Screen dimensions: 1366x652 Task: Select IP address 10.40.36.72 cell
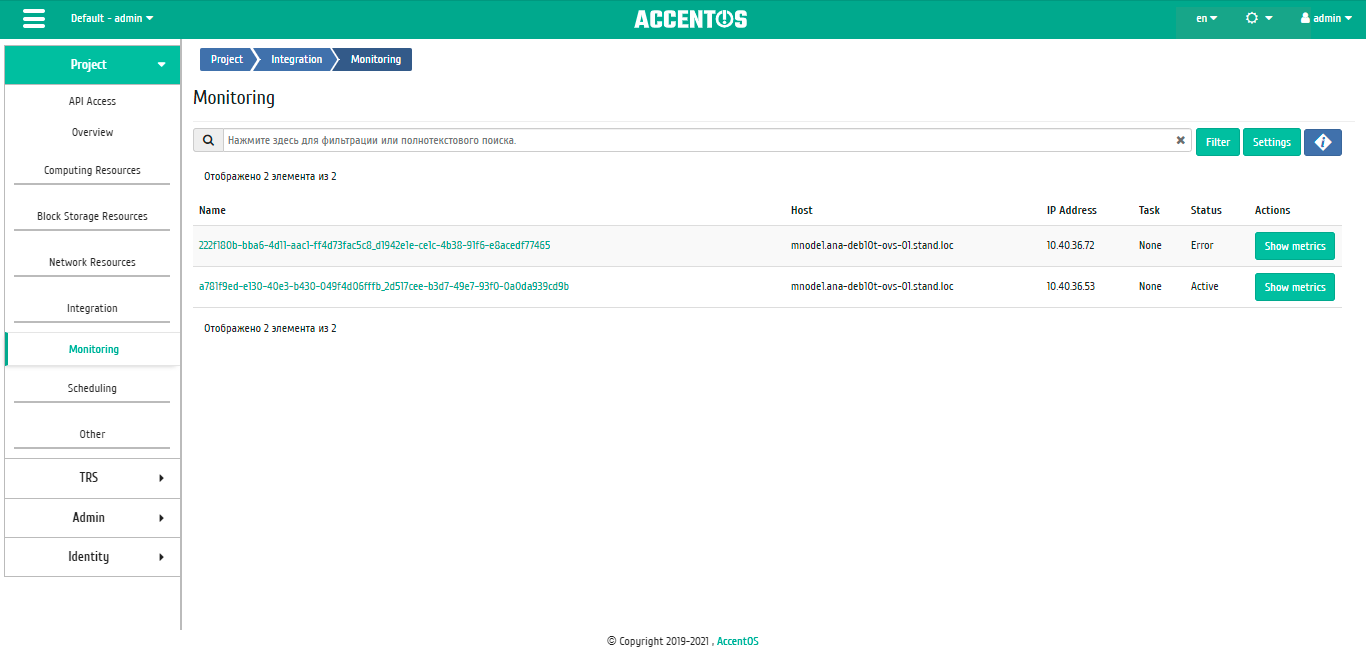pyautogui.click(x=1071, y=245)
